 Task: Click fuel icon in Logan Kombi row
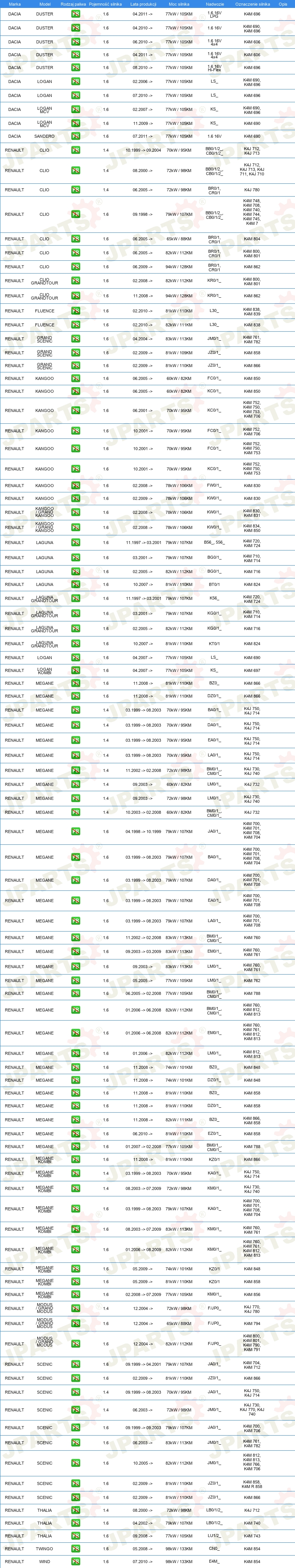click(75, 671)
